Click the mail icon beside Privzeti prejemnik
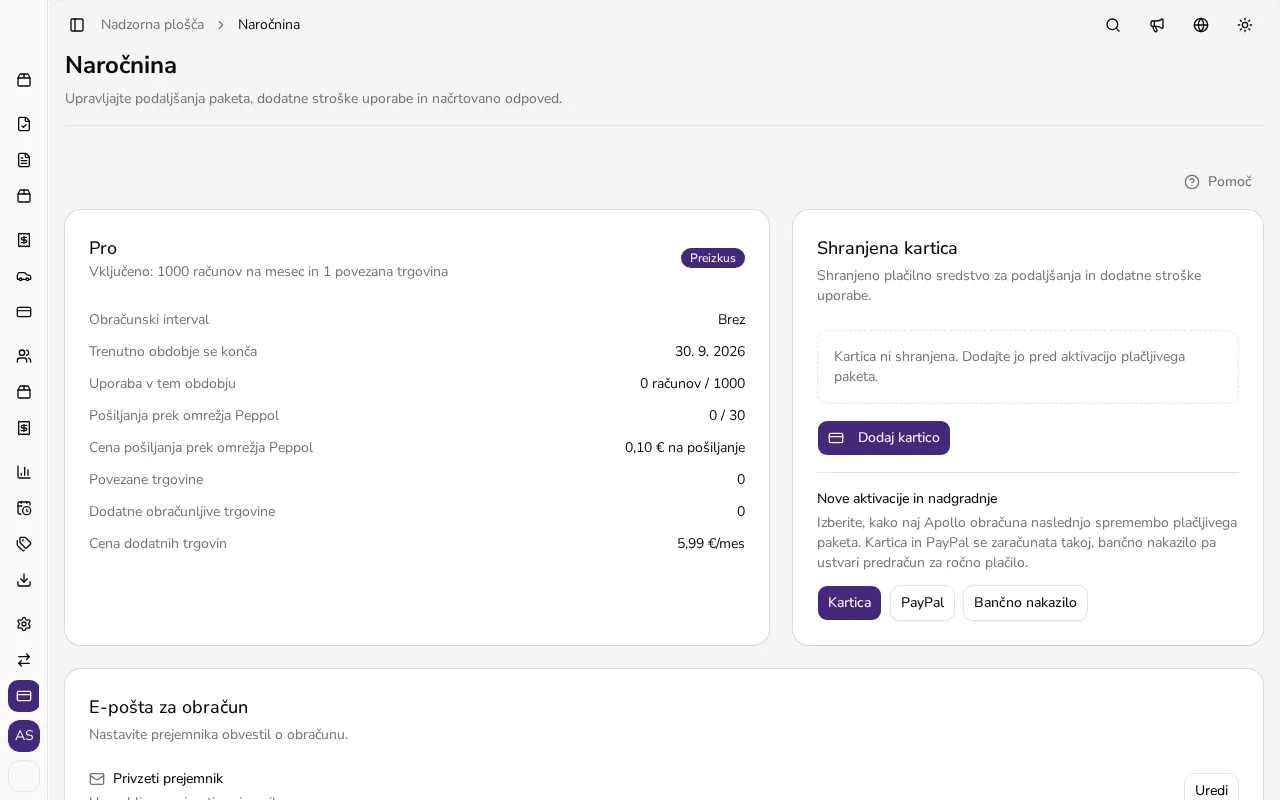Screen dimensions: 1280x800 click(97, 779)
